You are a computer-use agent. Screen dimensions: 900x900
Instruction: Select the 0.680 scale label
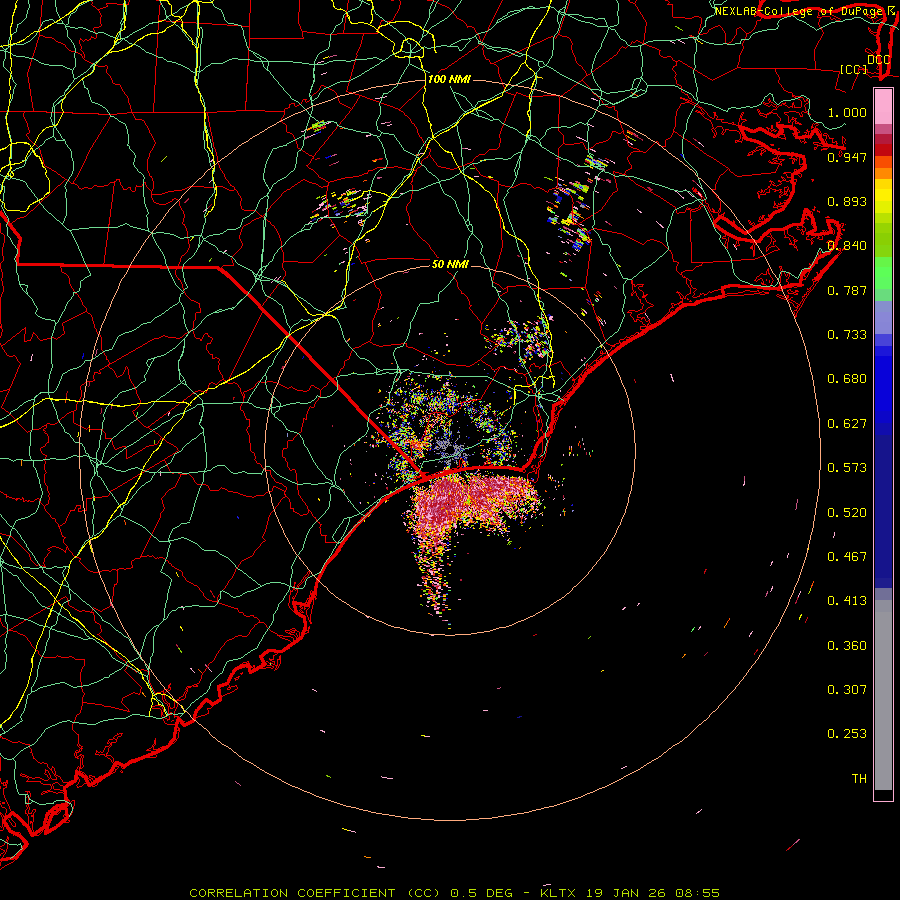(x=847, y=379)
